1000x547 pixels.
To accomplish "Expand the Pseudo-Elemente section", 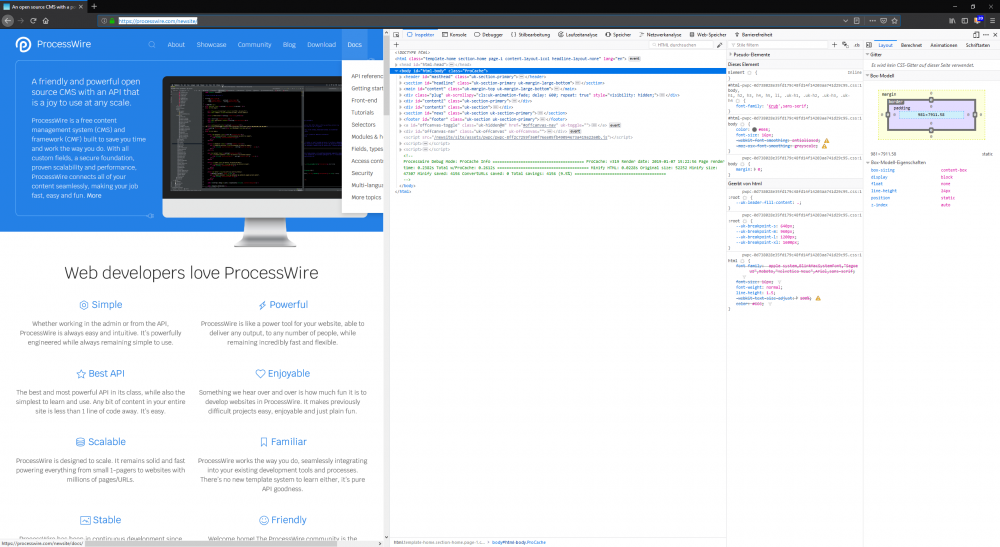I will point(731,55).
